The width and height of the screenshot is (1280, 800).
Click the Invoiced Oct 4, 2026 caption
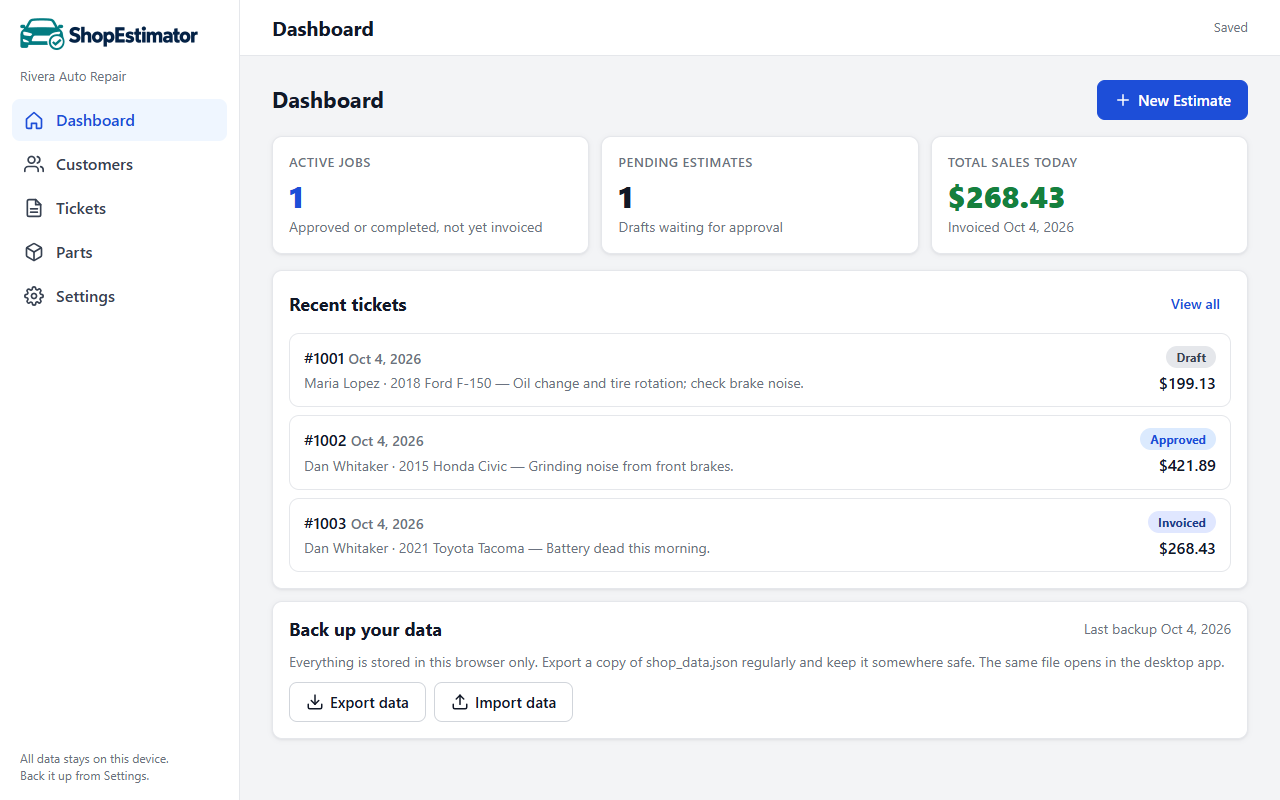[x=1011, y=228]
